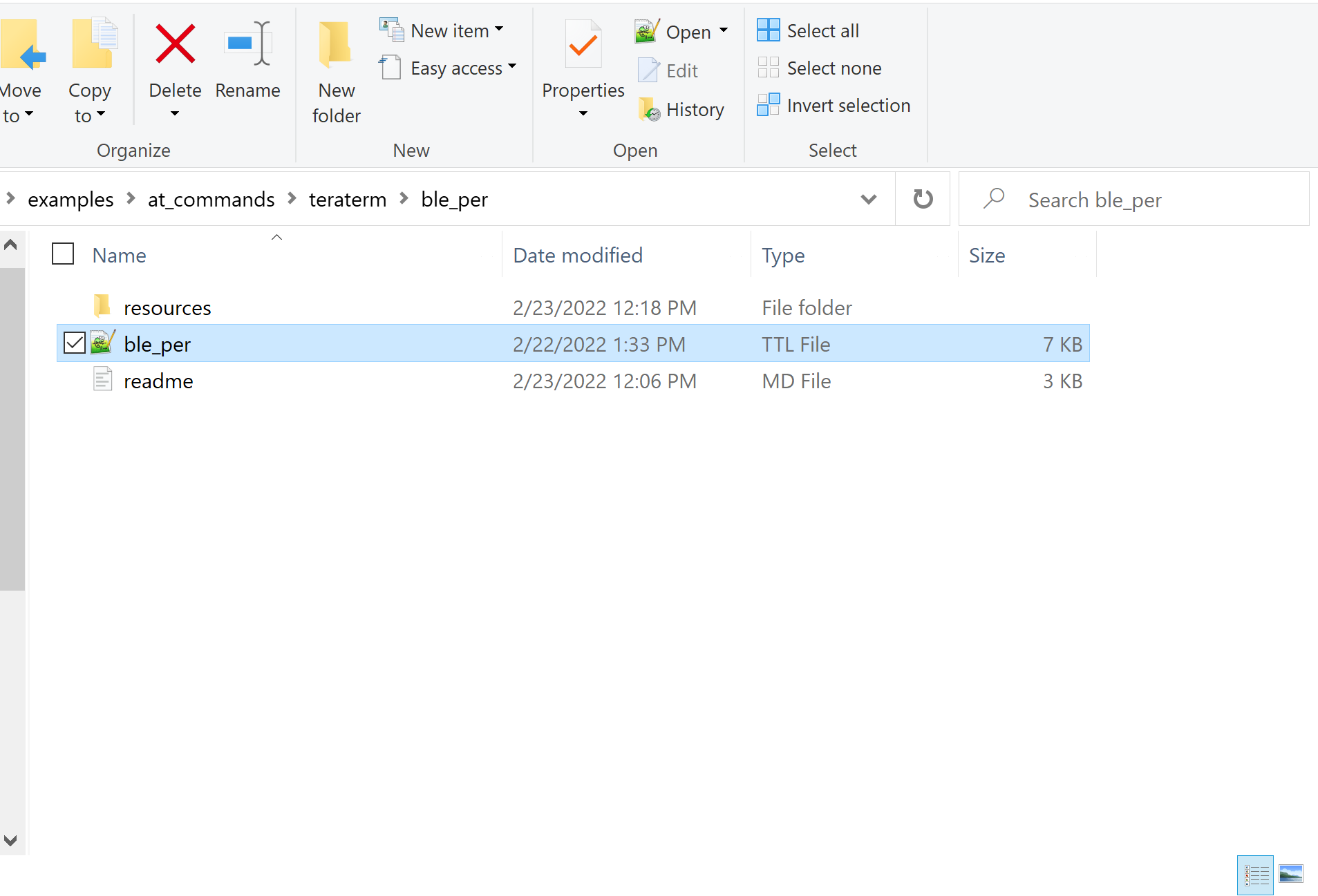Expand address bar history dropdown
1318x896 pixels.
(x=869, y=199)
